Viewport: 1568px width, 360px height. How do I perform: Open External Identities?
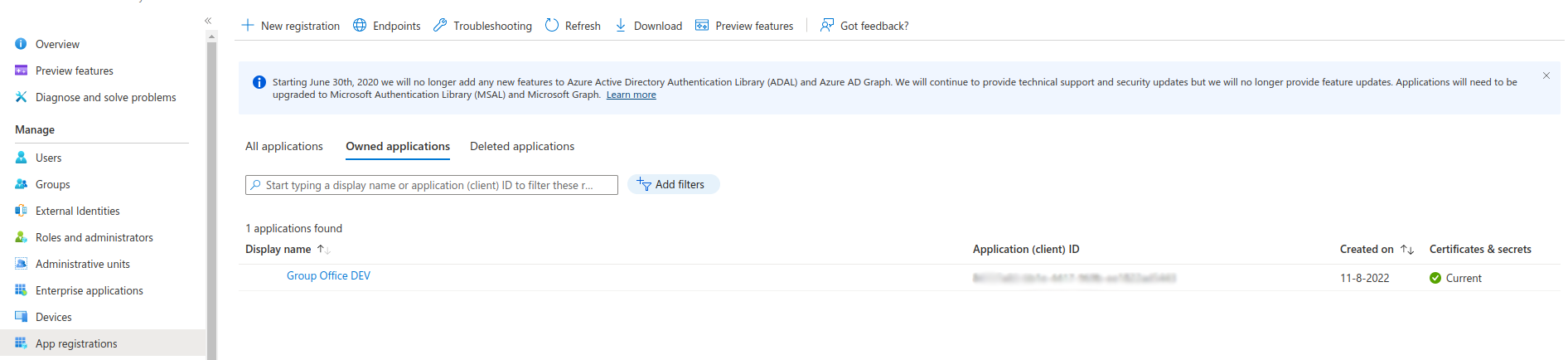(x=77, y=211)
